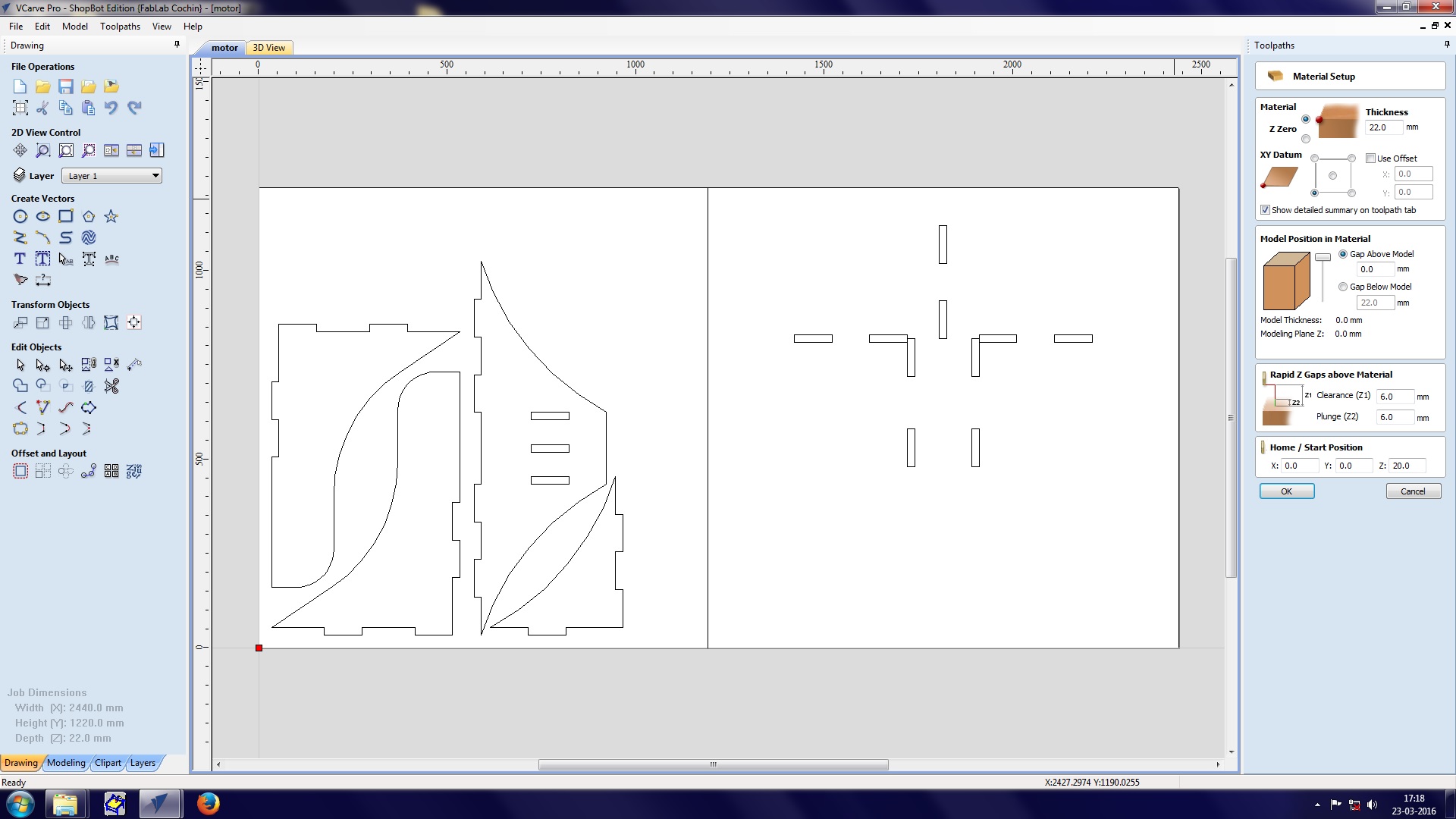Click the save file icon
This screenshot has height=819, width=1456.
point(66,86)
